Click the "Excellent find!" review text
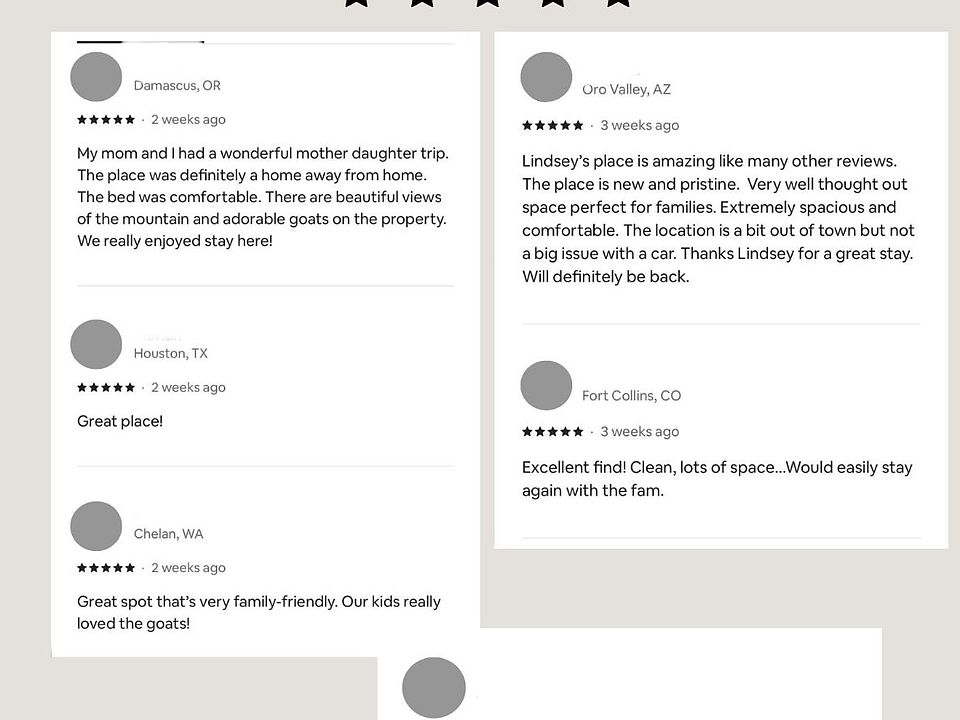Image resolution: width=960 pixels, height=720 pixels. [717, 479]
